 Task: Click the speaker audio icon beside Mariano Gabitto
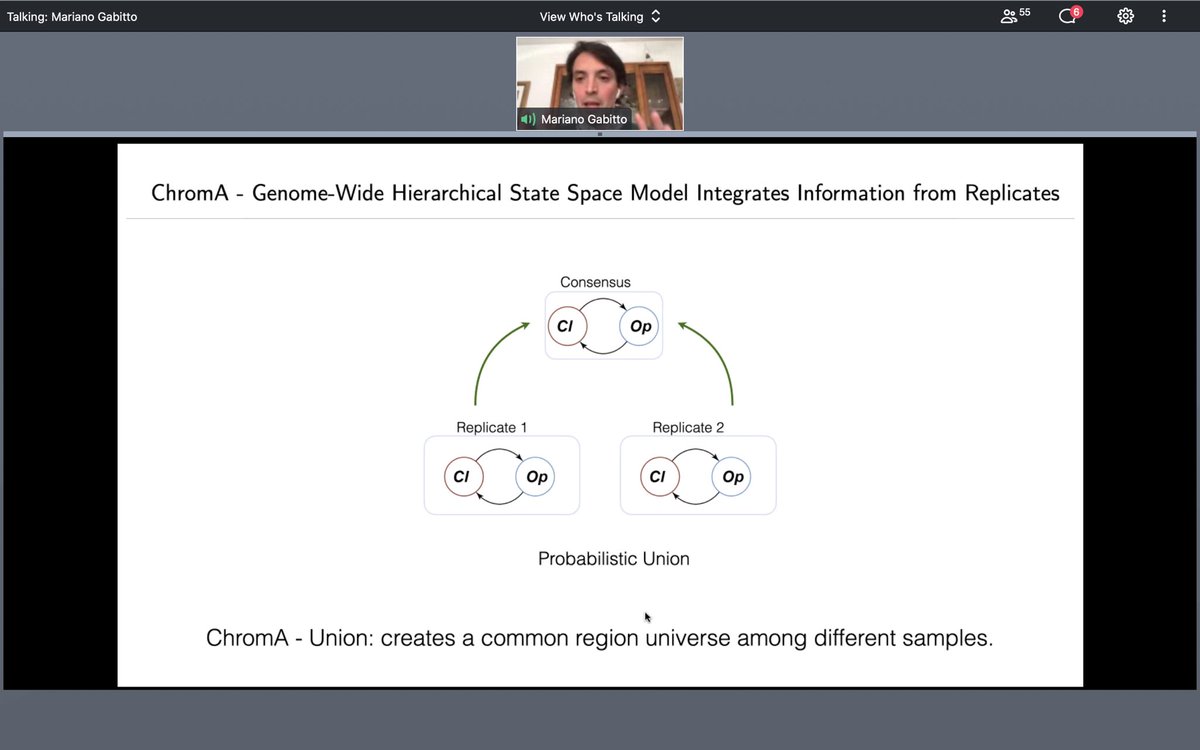click(528, 119)
